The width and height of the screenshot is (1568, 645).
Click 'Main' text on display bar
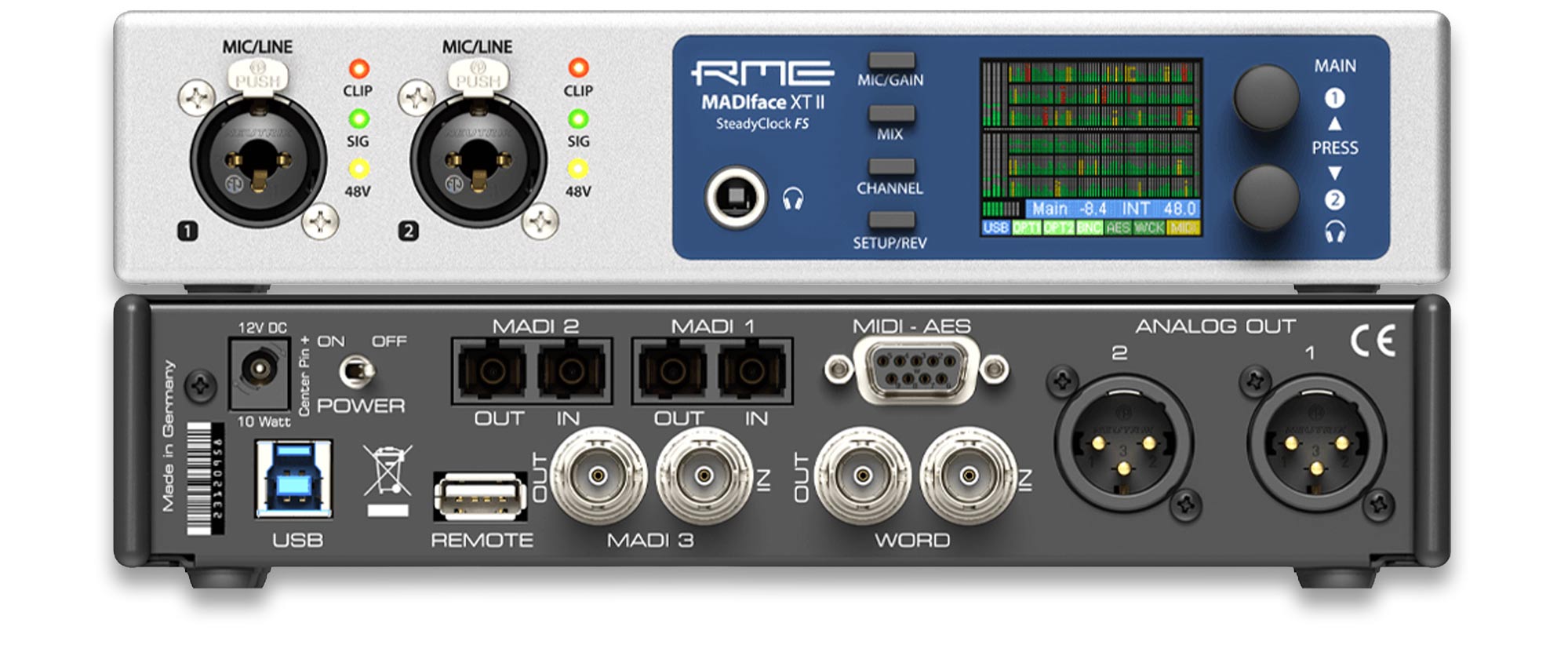(x=1050, y=209)
